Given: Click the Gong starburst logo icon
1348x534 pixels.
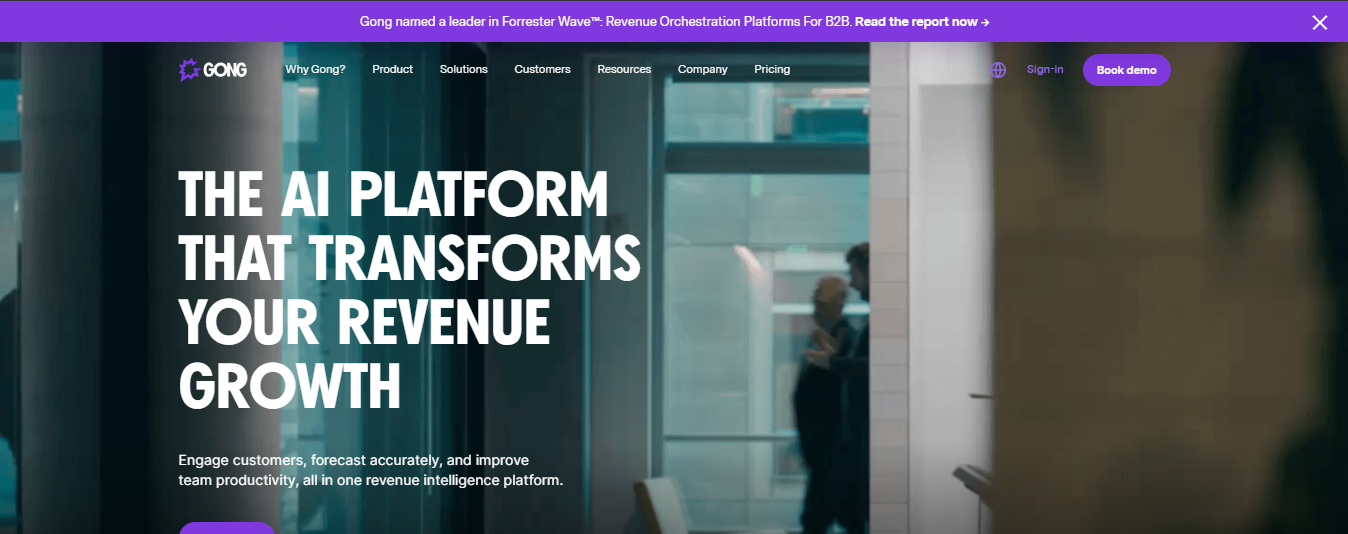Looking at the screenshot, I should [x=189, y=70].
